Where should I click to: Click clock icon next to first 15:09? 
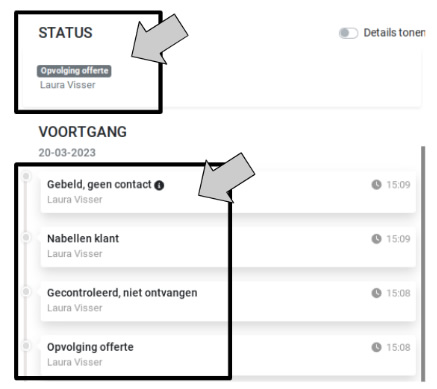[x=376, y=185]
